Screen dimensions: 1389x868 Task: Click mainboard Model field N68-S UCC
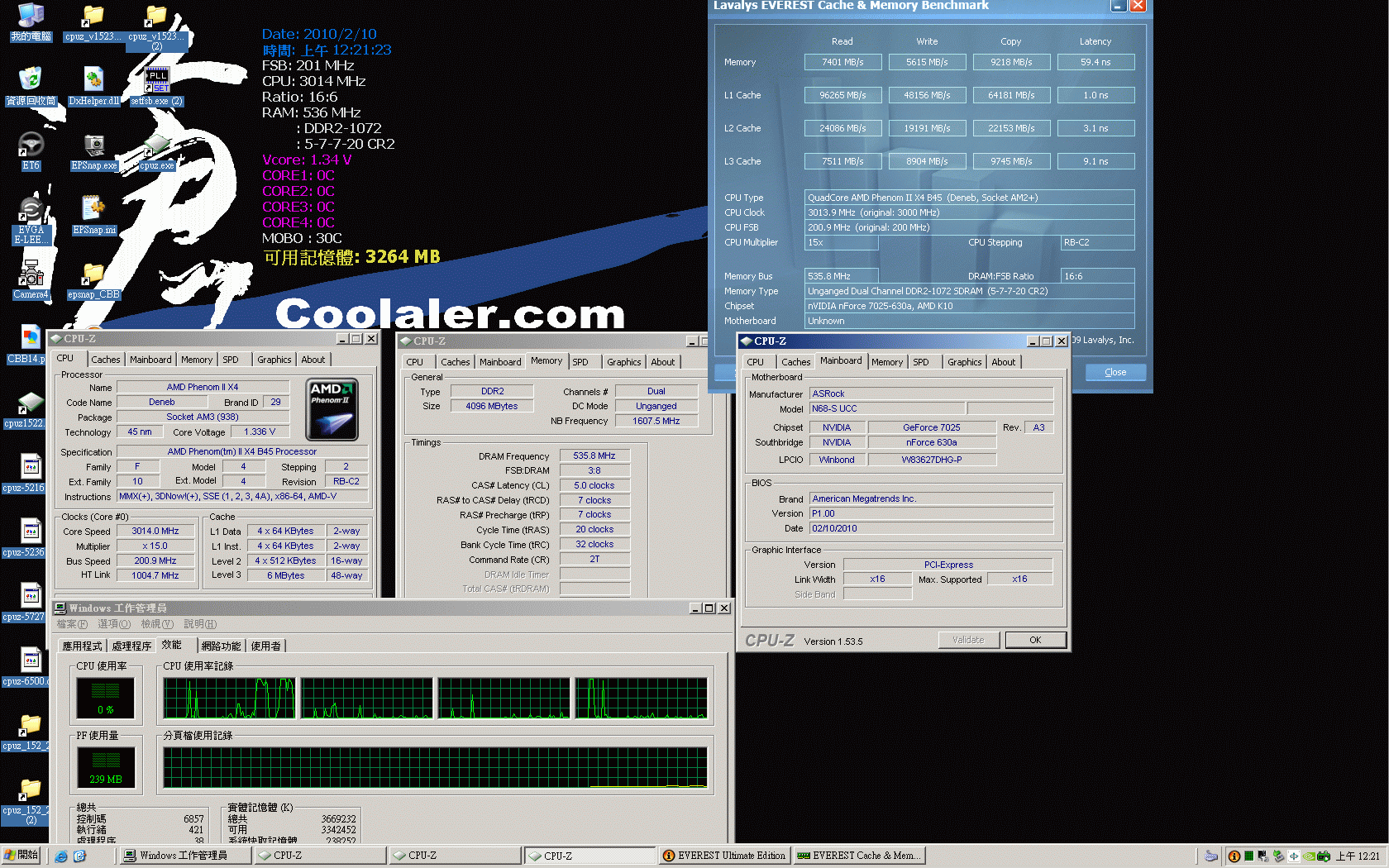coord(886,408)
